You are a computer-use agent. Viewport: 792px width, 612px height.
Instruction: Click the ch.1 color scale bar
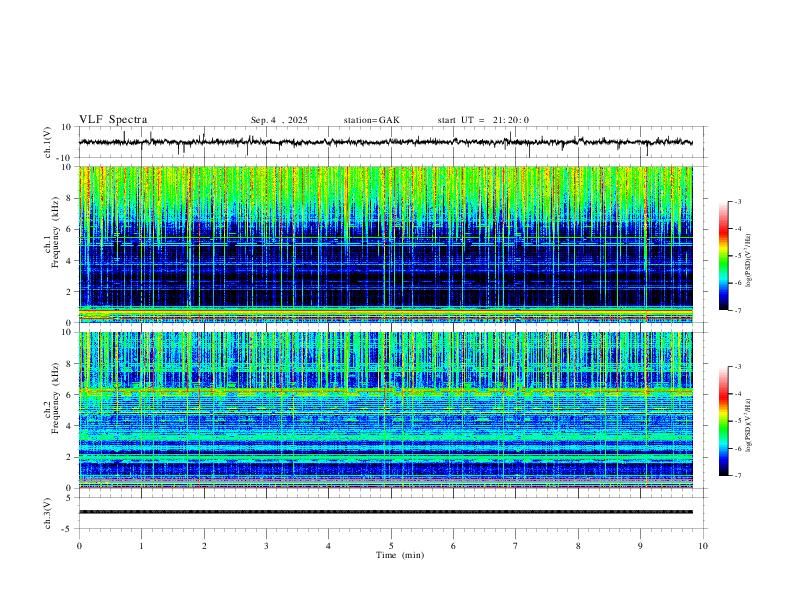coord(723,256)
